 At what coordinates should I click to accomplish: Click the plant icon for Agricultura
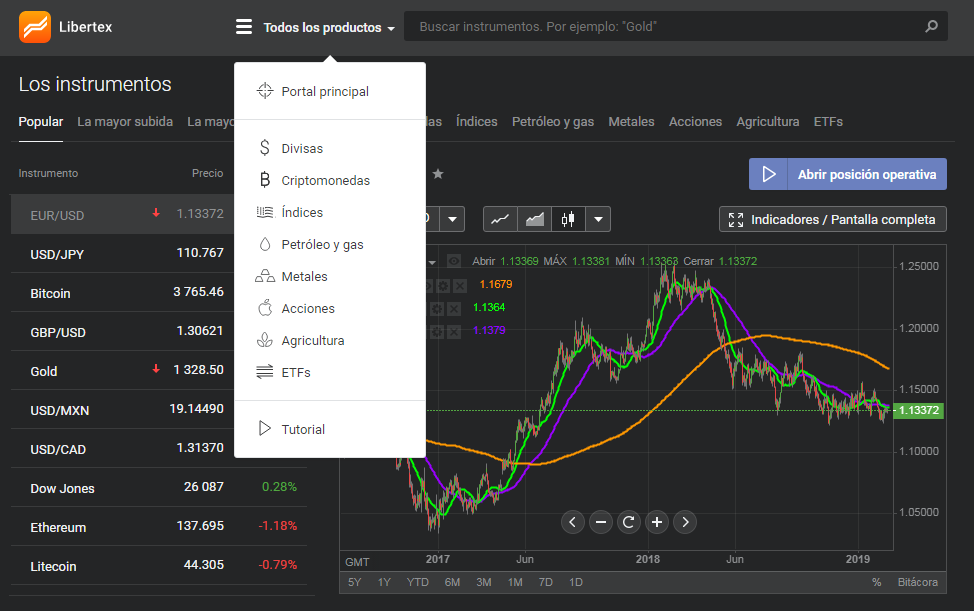(x=265, y=340)
